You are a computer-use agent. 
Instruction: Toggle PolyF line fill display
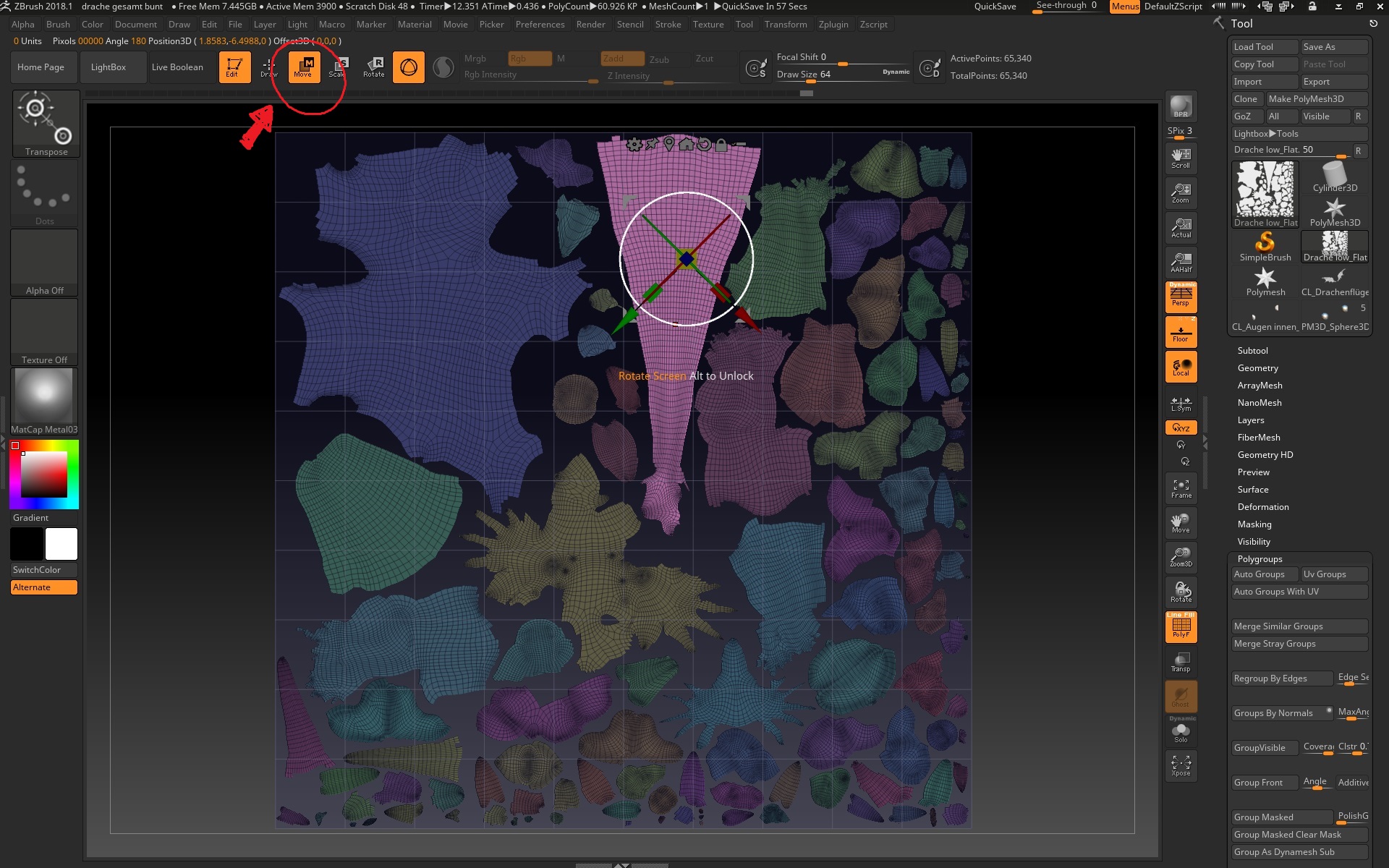coord(1181,626)
